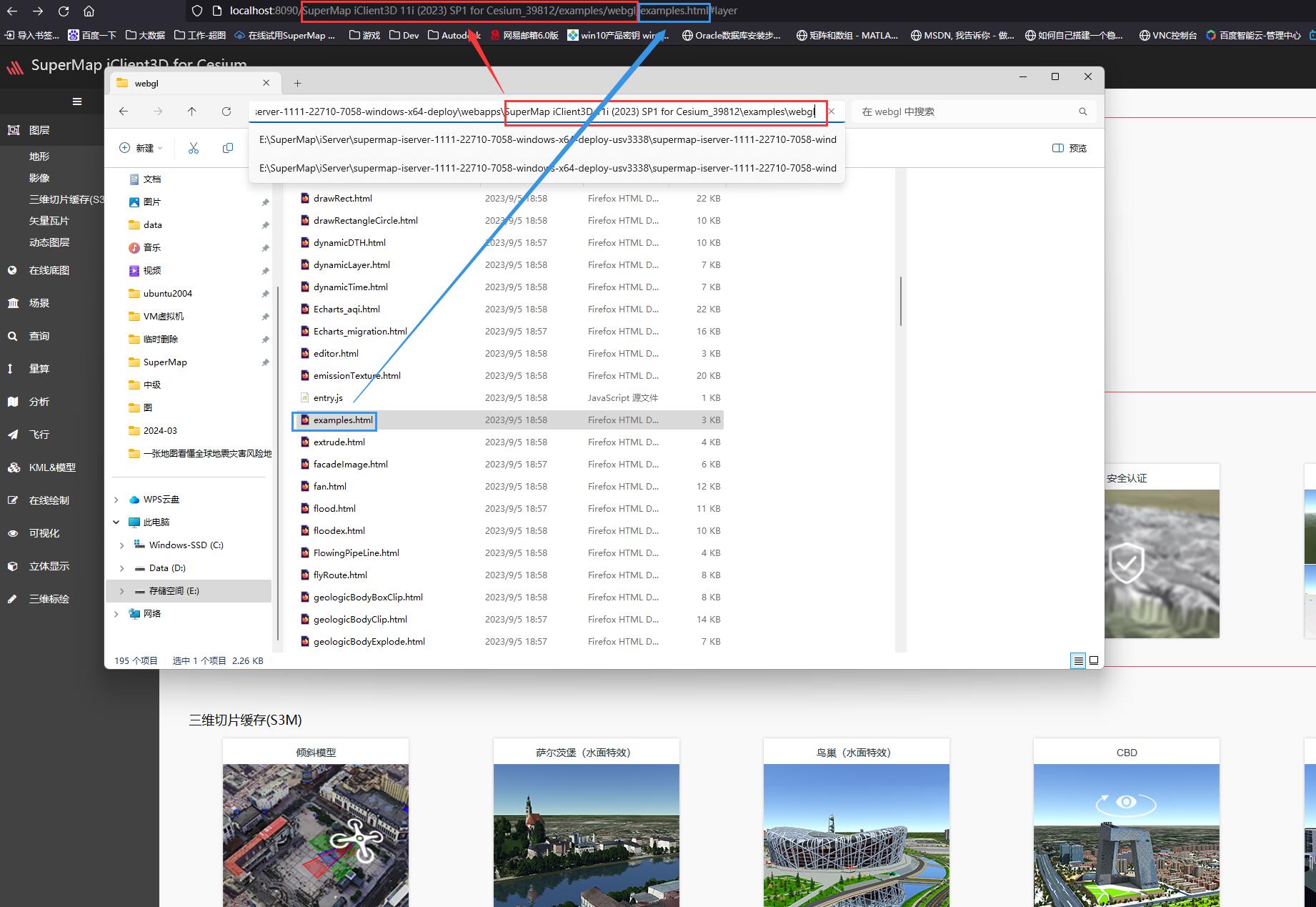This screenshot has width=1316, height=907.
Task: Switch to details view icon in status bar
Action: click(1078, 660)
